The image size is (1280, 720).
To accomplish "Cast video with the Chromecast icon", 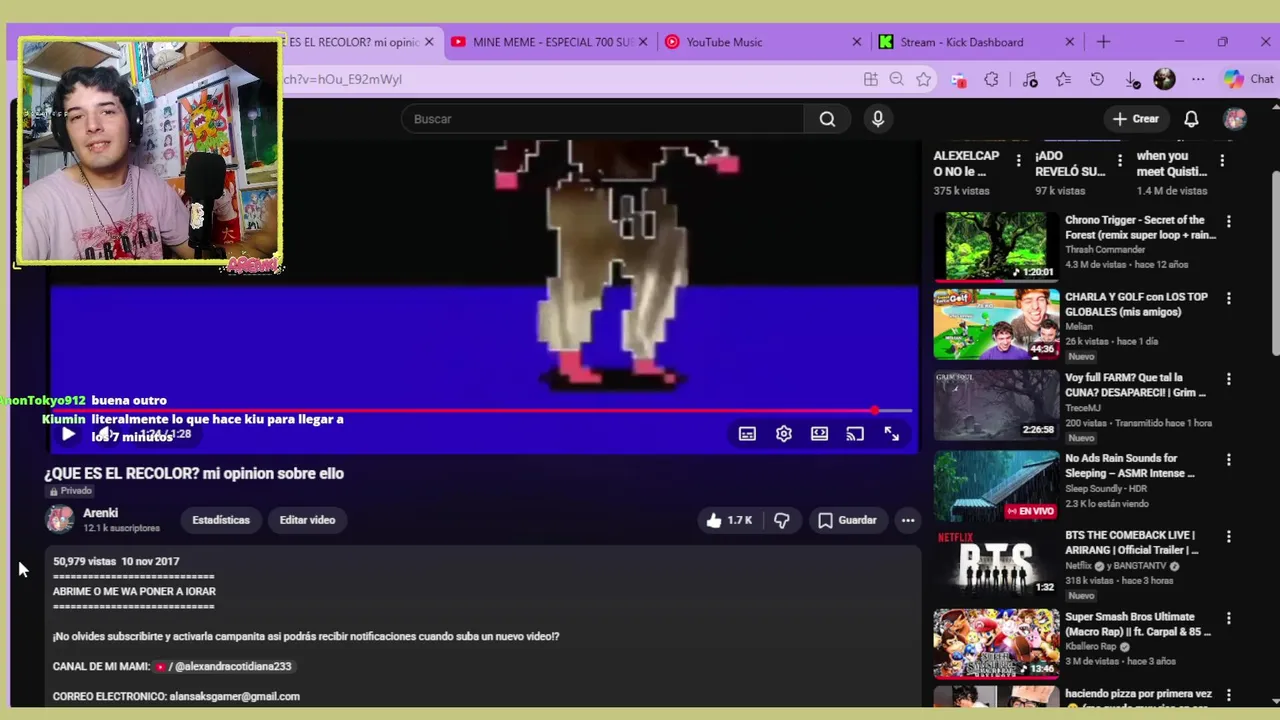I will click(855, 434).
